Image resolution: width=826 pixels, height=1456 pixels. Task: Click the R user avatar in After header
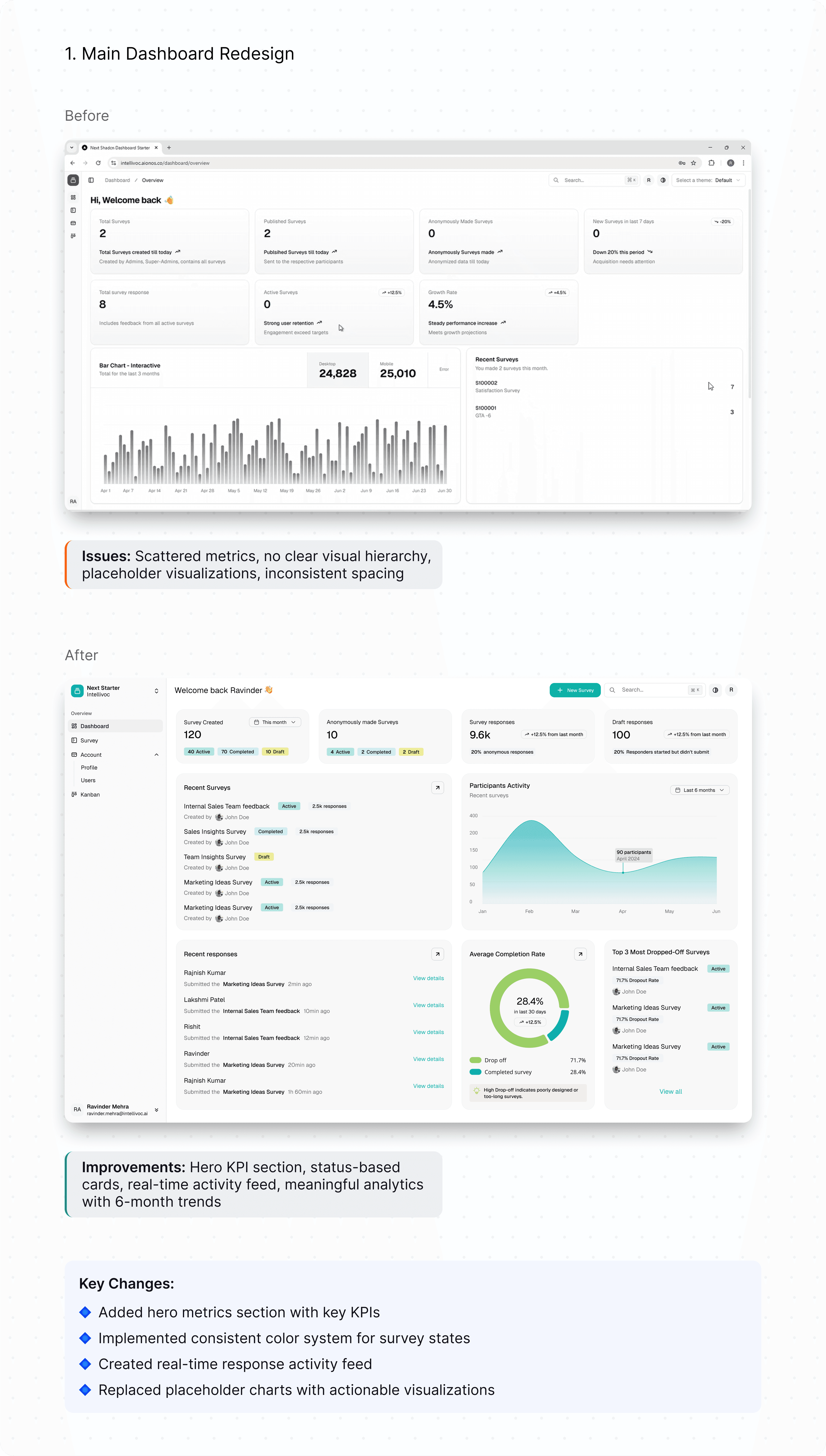point(731,690)
